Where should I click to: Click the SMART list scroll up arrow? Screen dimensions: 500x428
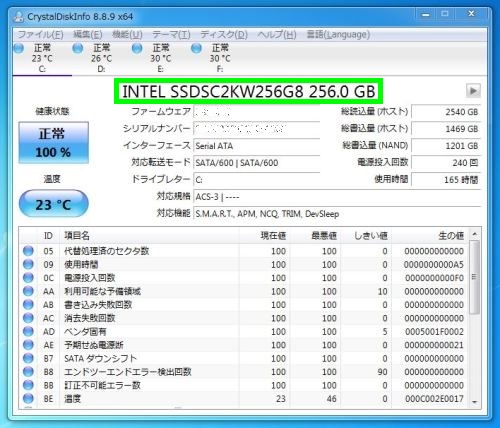click(474, 235)
